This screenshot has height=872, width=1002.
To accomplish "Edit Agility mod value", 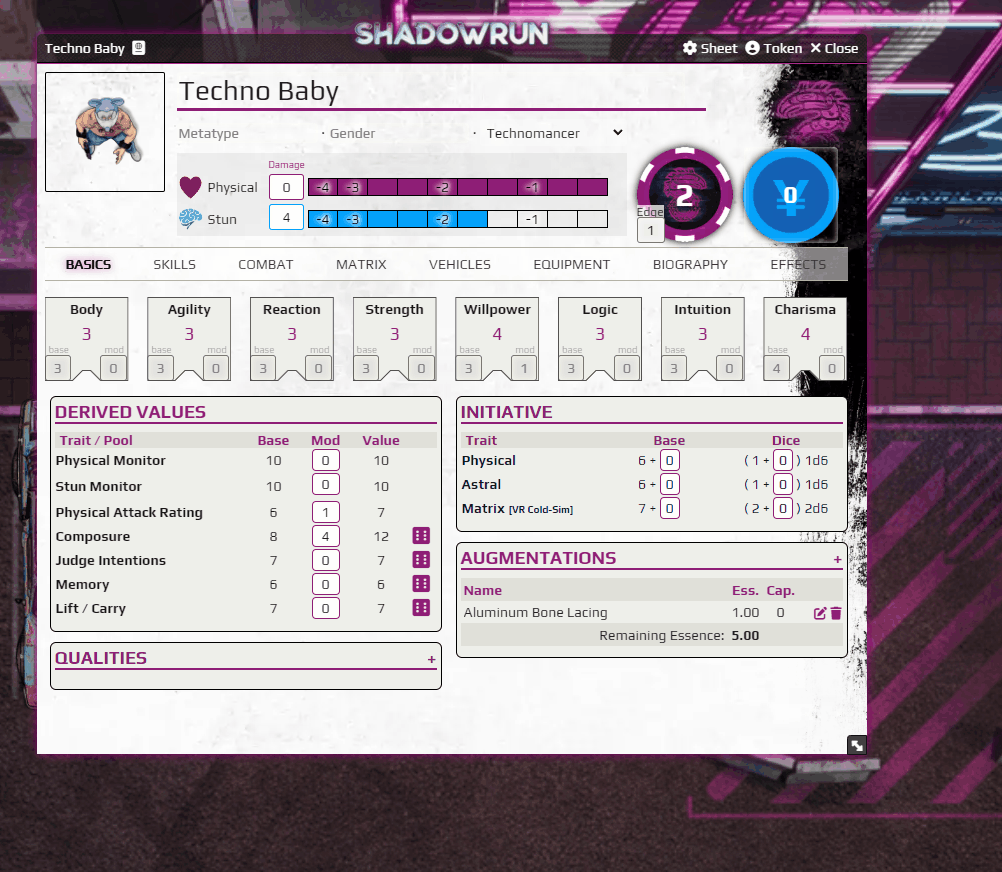I will pos(216,369).
